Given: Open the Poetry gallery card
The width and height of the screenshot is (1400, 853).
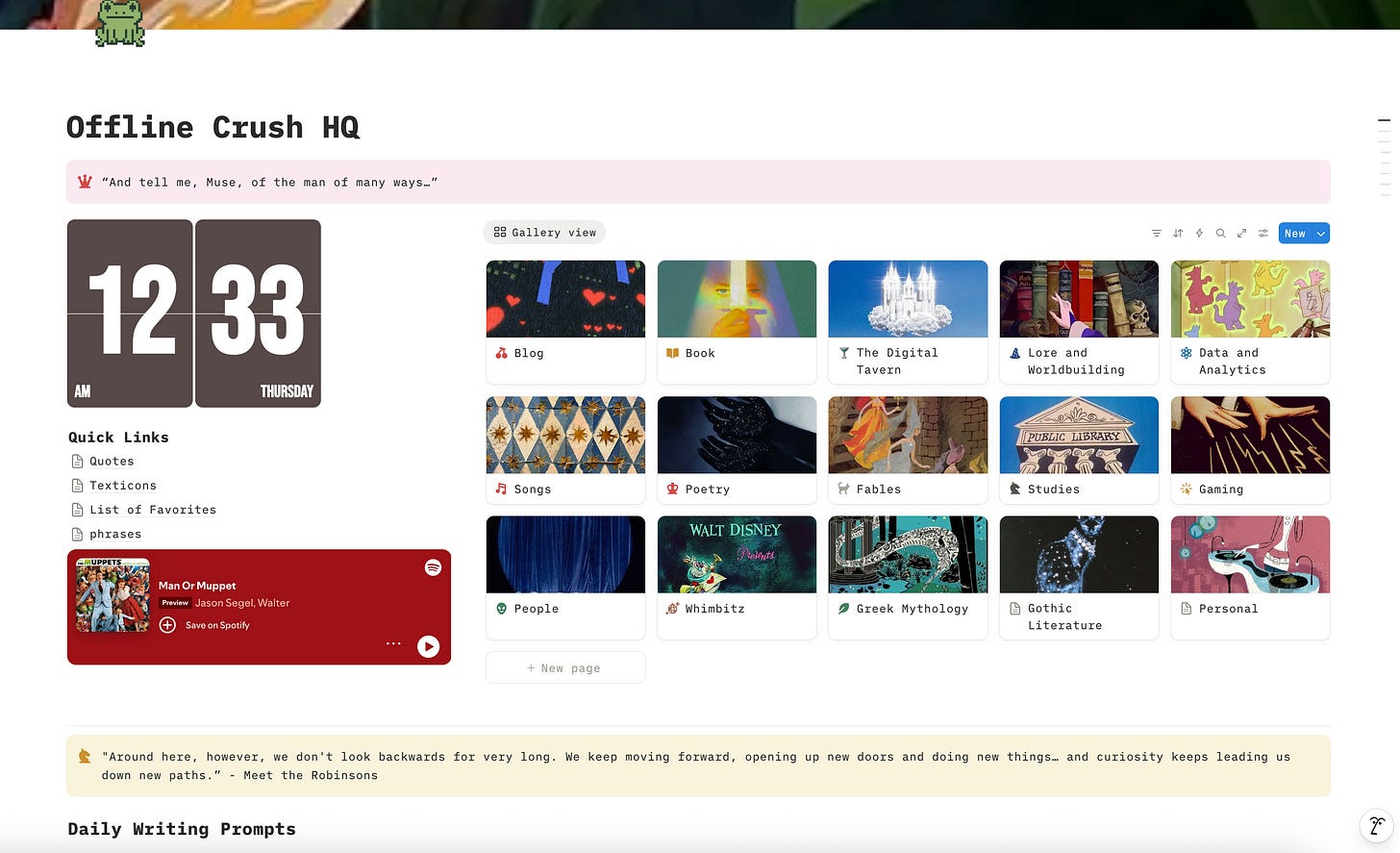Looking at the screenshot, I should pyautogui.click(x=737, y=450).
